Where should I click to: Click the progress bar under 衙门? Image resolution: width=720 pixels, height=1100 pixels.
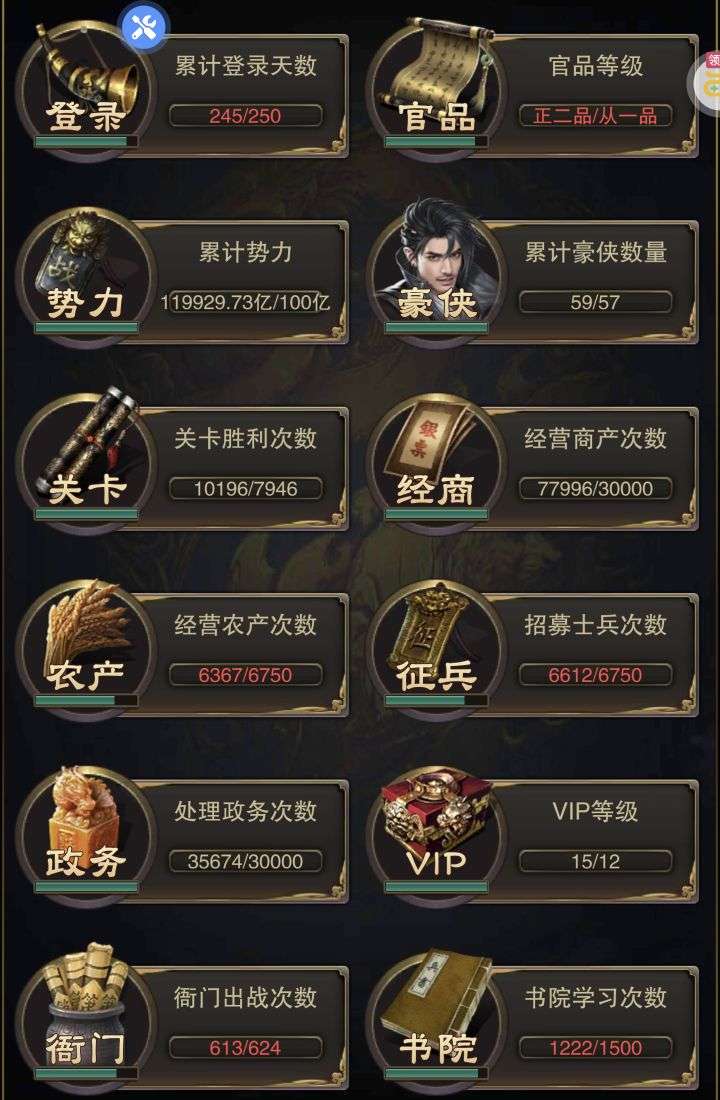pos(86,1073)
